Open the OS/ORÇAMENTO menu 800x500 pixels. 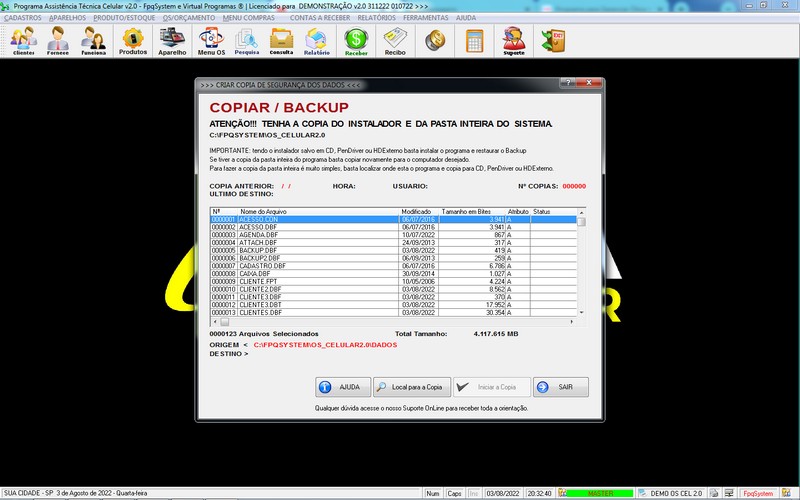(x=189, y=18)
